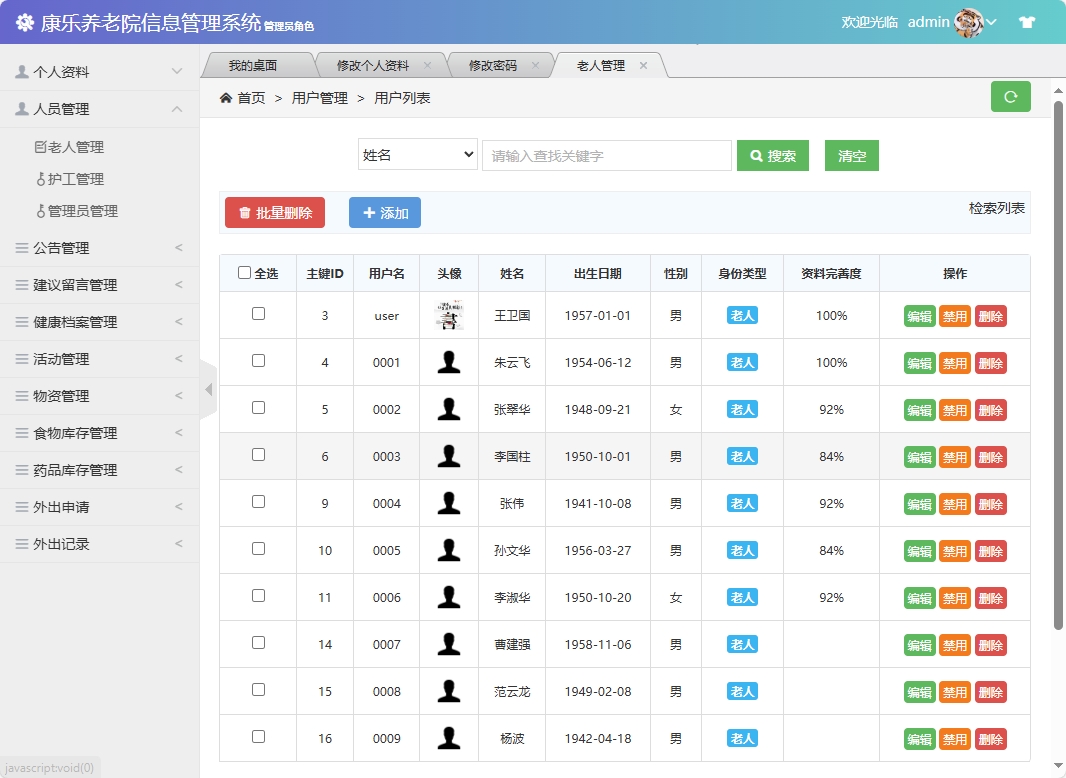The image size is (1066, 778).
Task: Switch to the 修改密码 tab
Action: click(493, 63)
